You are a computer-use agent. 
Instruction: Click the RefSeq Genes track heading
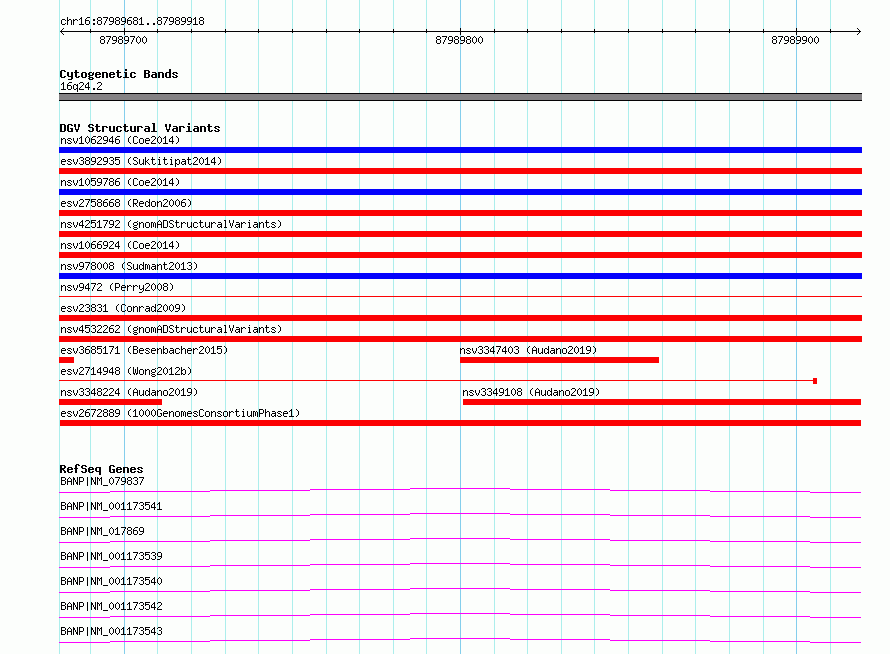[101, 469]
